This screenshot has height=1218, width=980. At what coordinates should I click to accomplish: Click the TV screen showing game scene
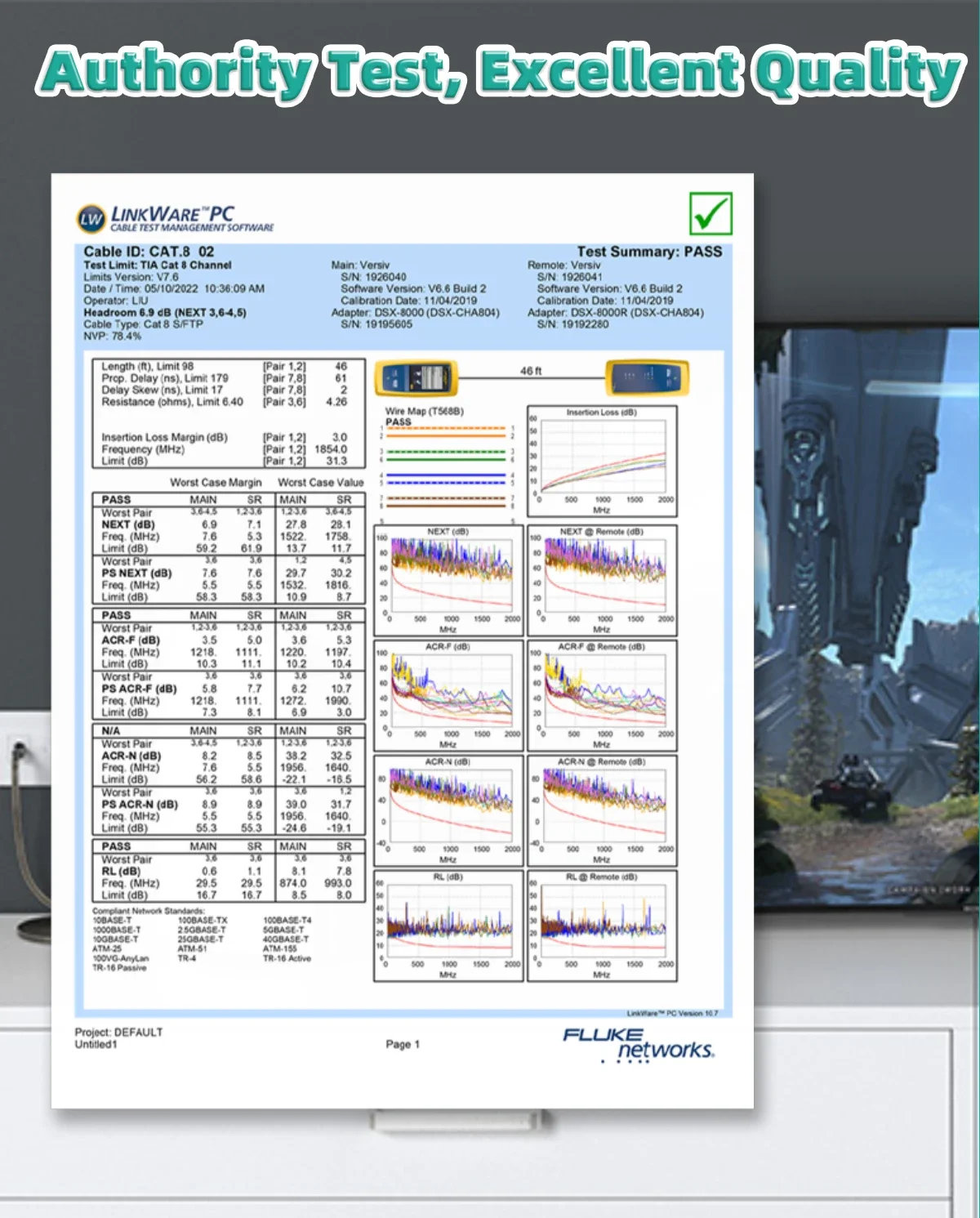(867, 619)
